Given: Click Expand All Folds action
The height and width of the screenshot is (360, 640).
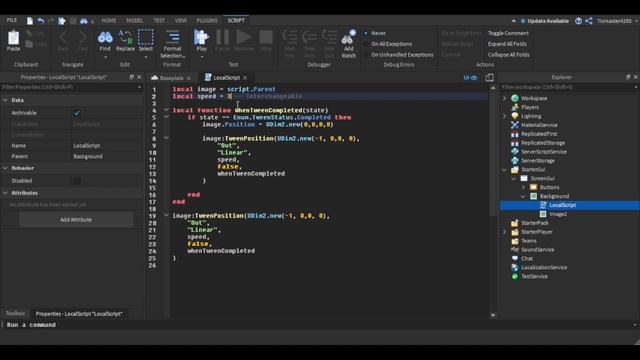Looking at the screenshot, I should point(507,44).
